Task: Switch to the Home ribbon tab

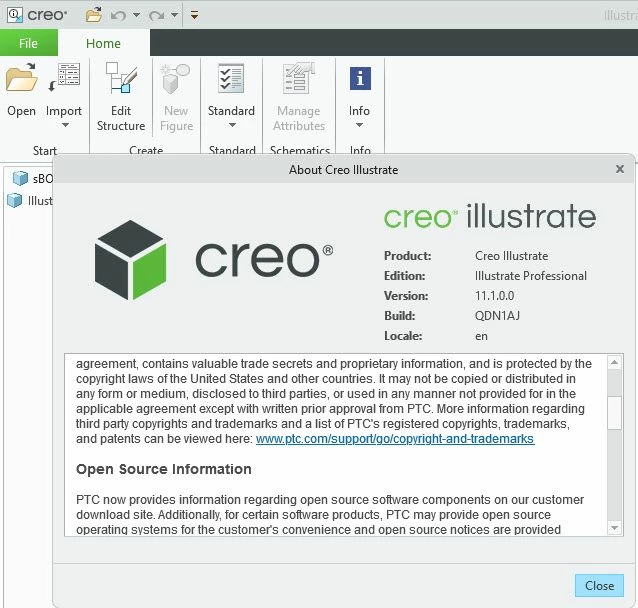Action: tap(103, 43)
